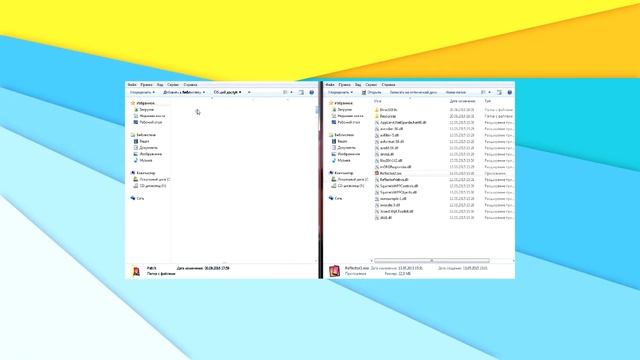Open the change-view dropdown arrow in the left window

coord(291,93)
